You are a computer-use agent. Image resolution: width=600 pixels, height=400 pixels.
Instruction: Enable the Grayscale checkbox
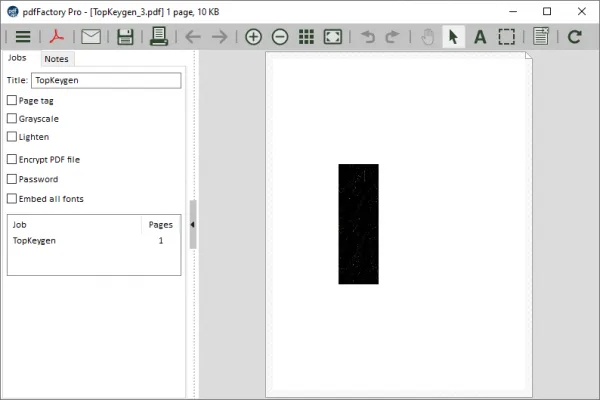[x=12, y=118]
